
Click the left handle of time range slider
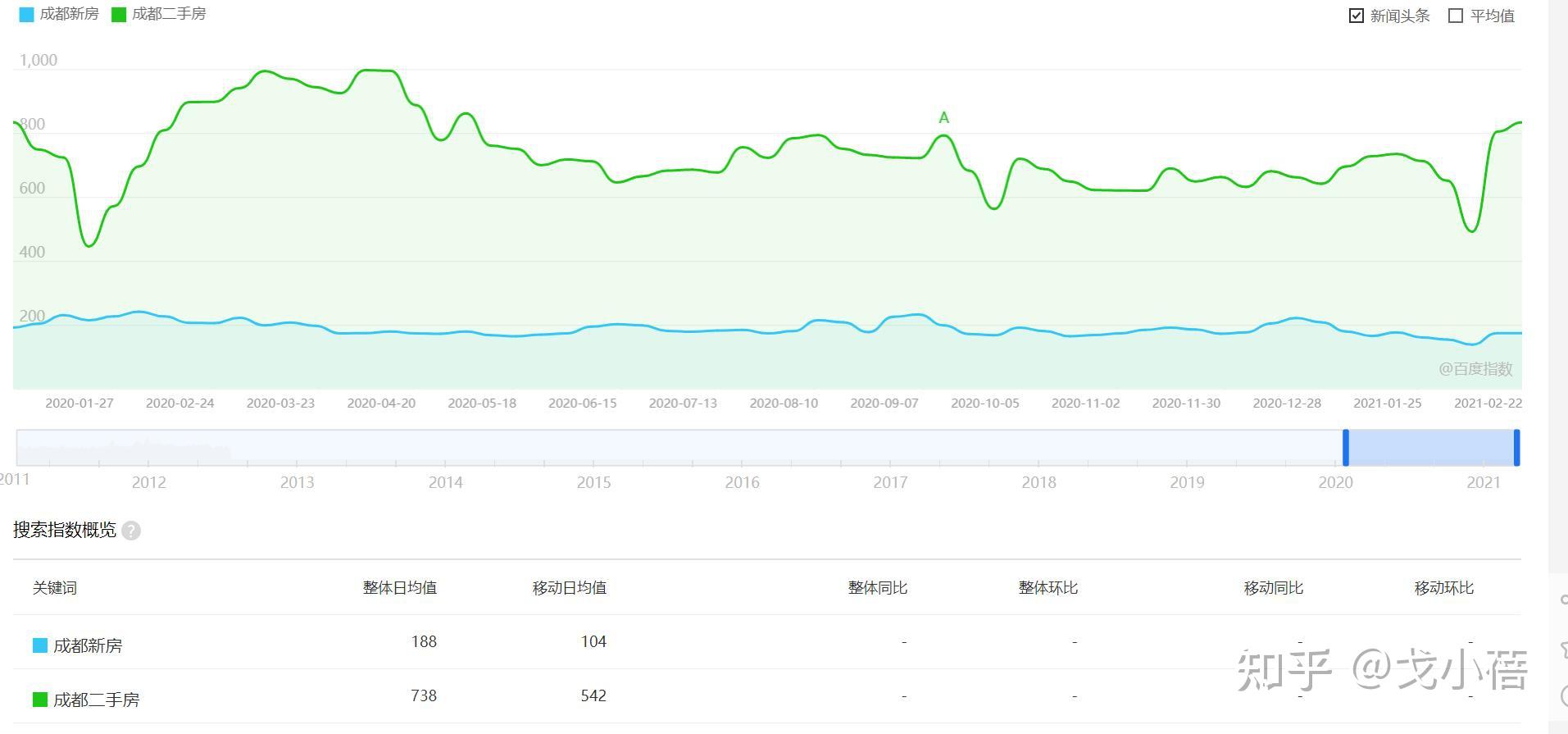[1346, 448]
